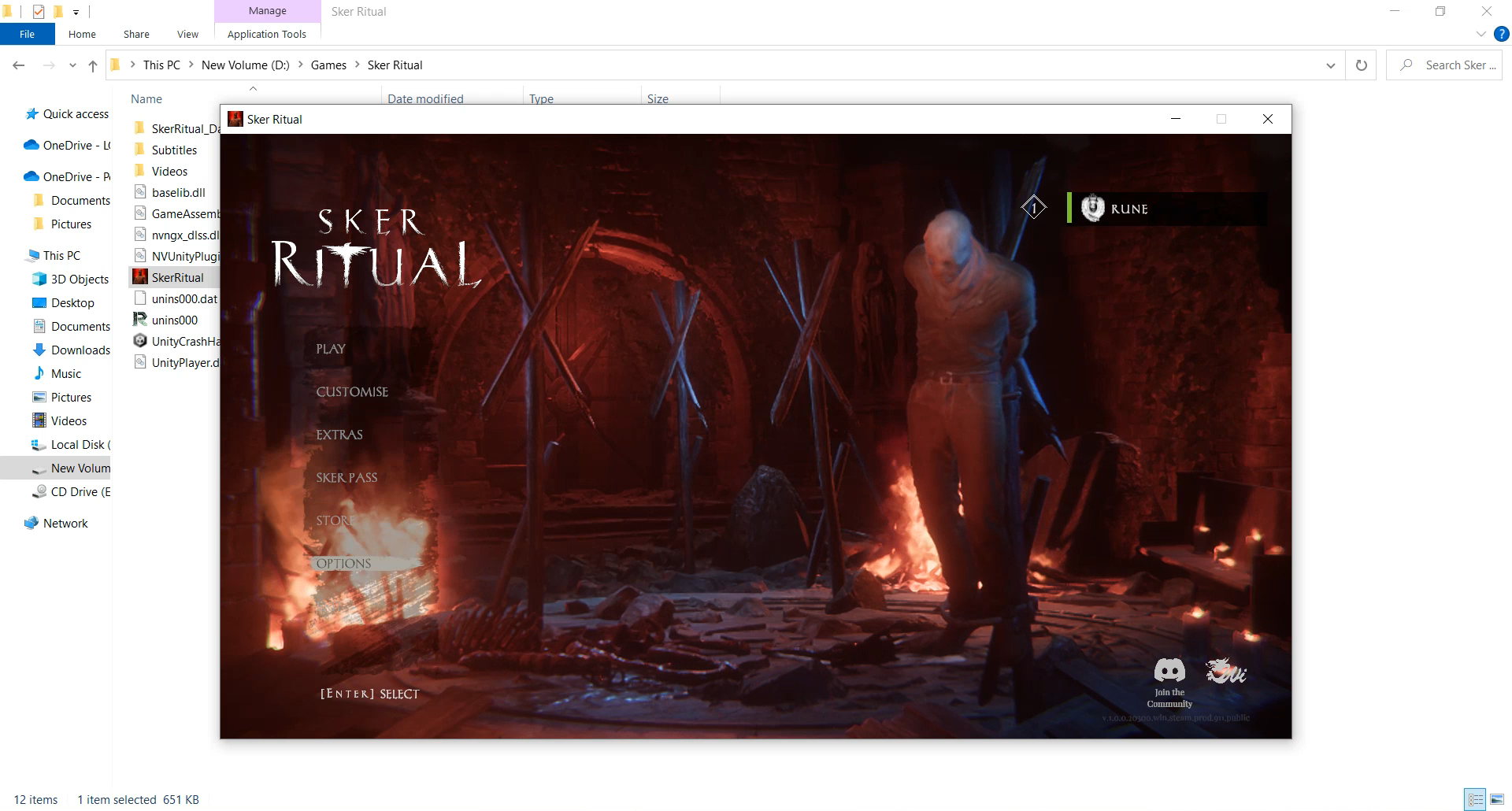Image resolution: width=1512 pixels, height=811 pixels.
Task: Open Quick Access Toolbar dropdown arrow
Action: 76,12
